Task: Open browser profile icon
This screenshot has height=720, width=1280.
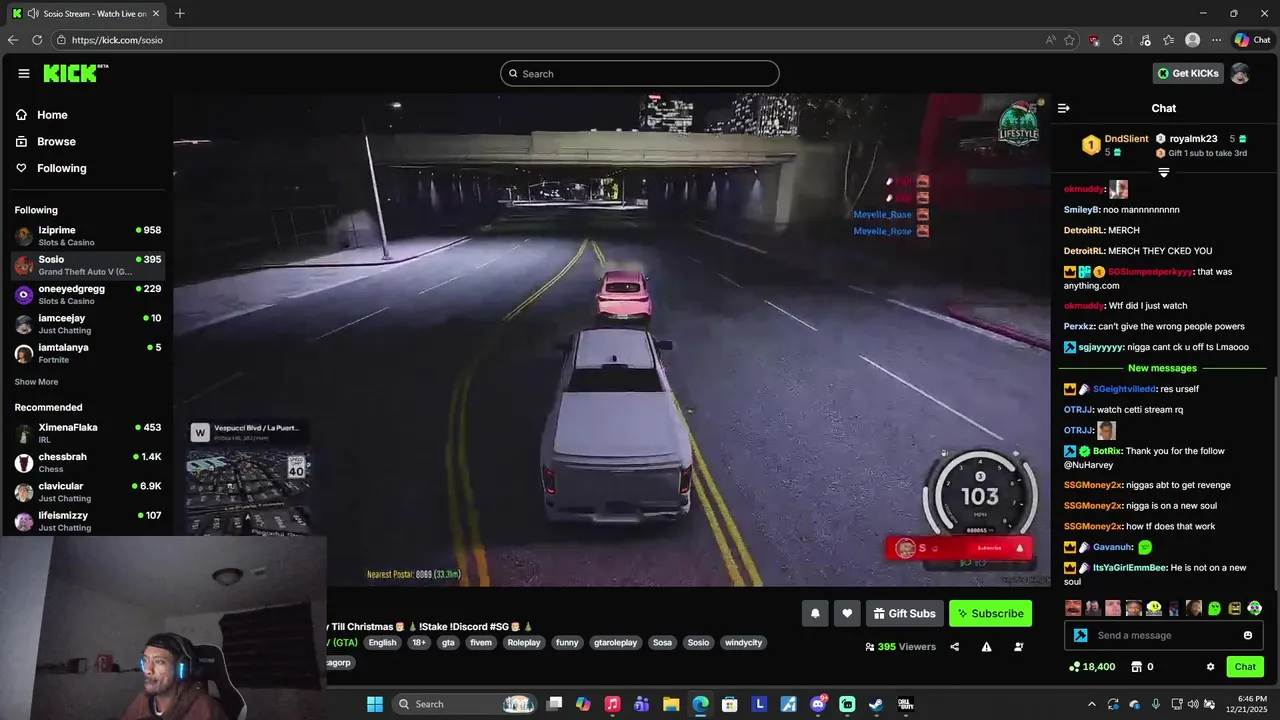Action: coord(1192,40)
